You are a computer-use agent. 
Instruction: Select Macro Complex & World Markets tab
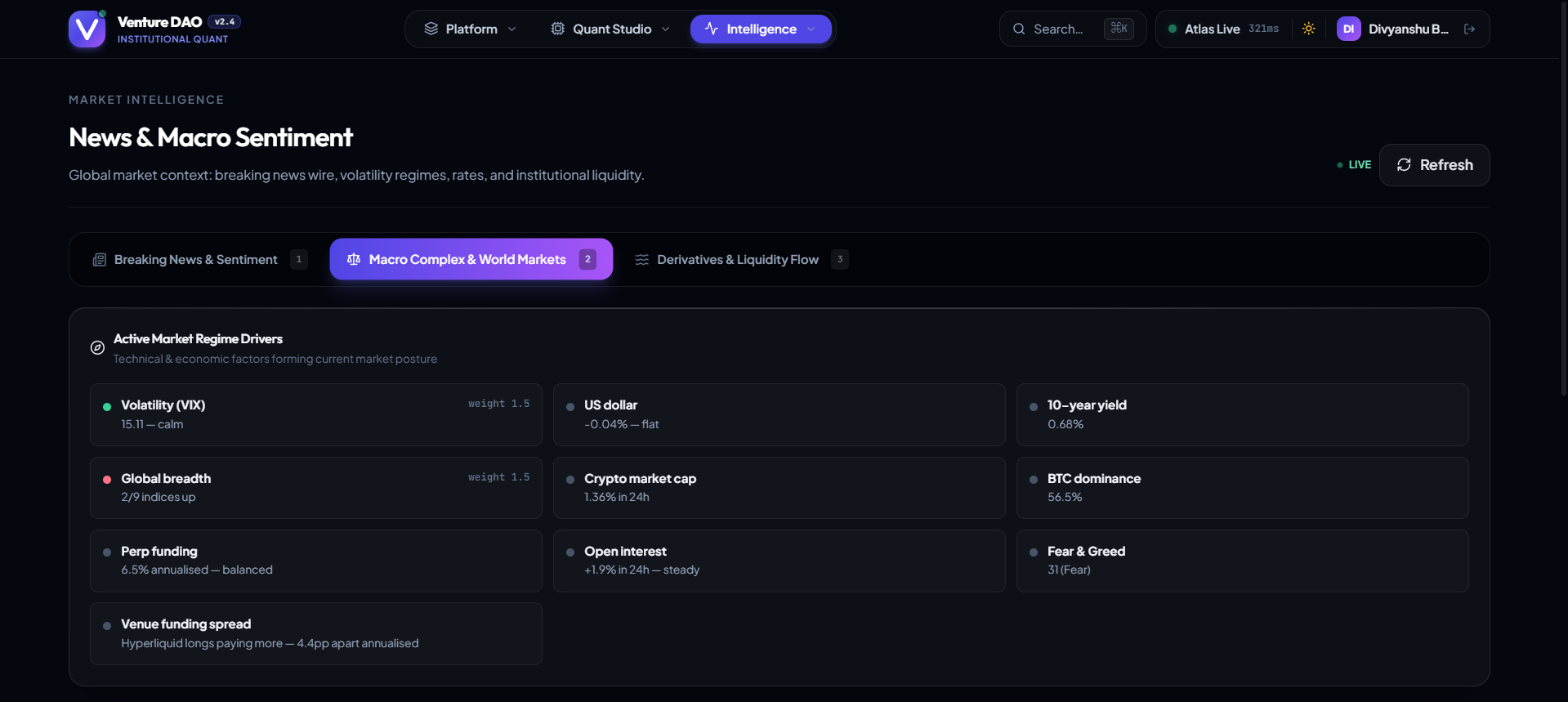(471, 259)
